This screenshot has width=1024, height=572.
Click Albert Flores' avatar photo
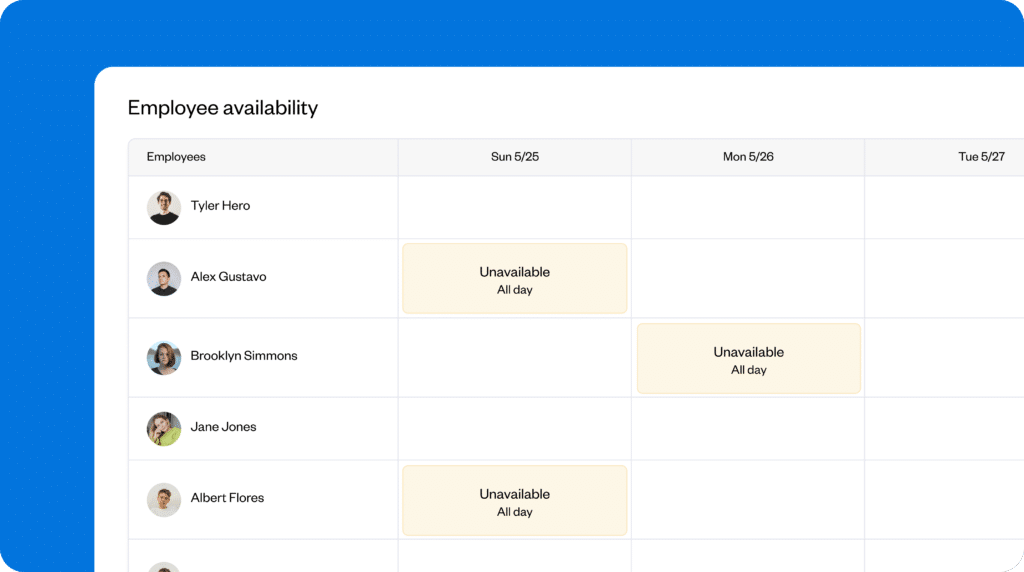pyautogui.click(x=164, y=500)
